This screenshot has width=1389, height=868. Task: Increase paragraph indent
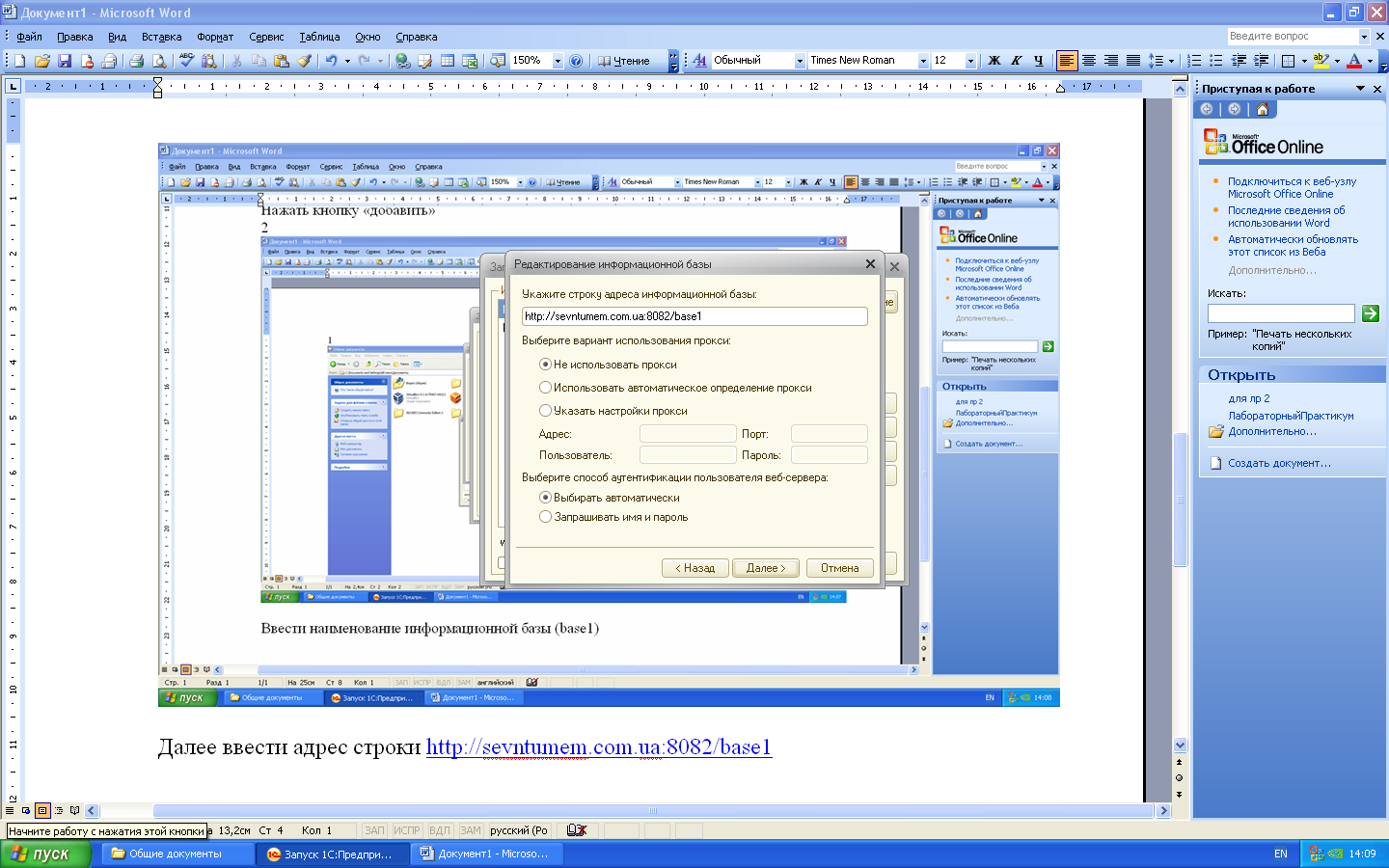(1261, 61)
